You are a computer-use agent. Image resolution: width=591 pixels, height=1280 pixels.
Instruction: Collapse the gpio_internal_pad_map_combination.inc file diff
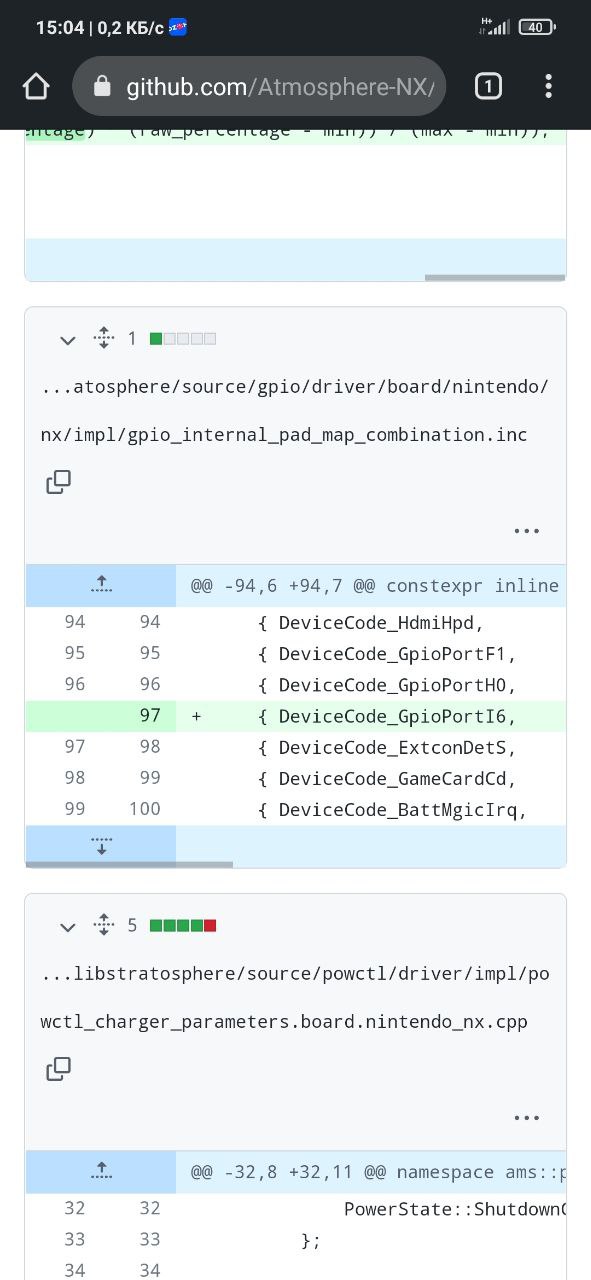pyautogui.click(x=68, y=340)
